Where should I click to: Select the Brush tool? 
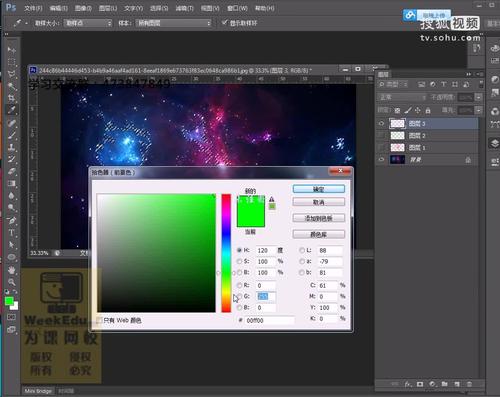click(12, 135)
